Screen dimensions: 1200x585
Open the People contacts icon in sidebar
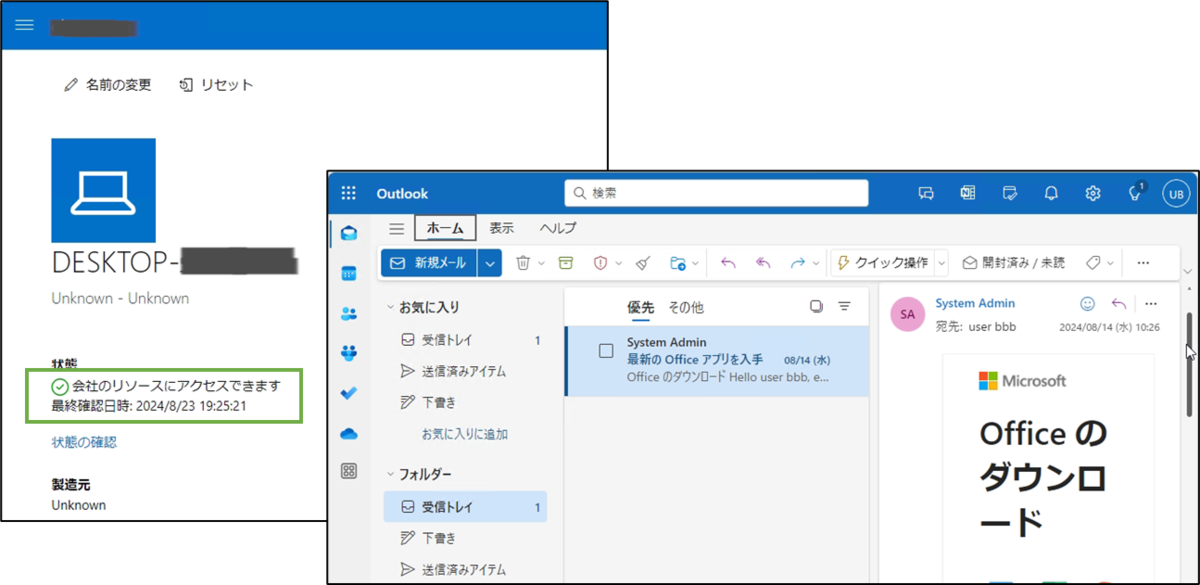[349, 313]
